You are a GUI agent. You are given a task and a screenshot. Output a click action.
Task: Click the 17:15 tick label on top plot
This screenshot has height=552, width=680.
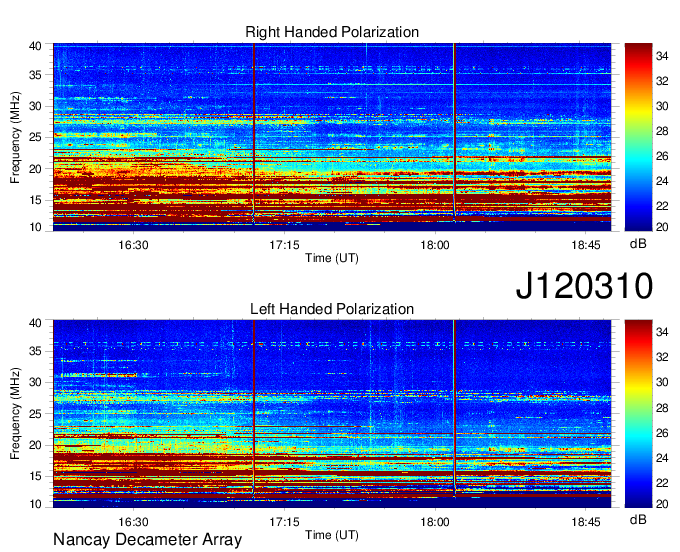(x=284, y=245)
